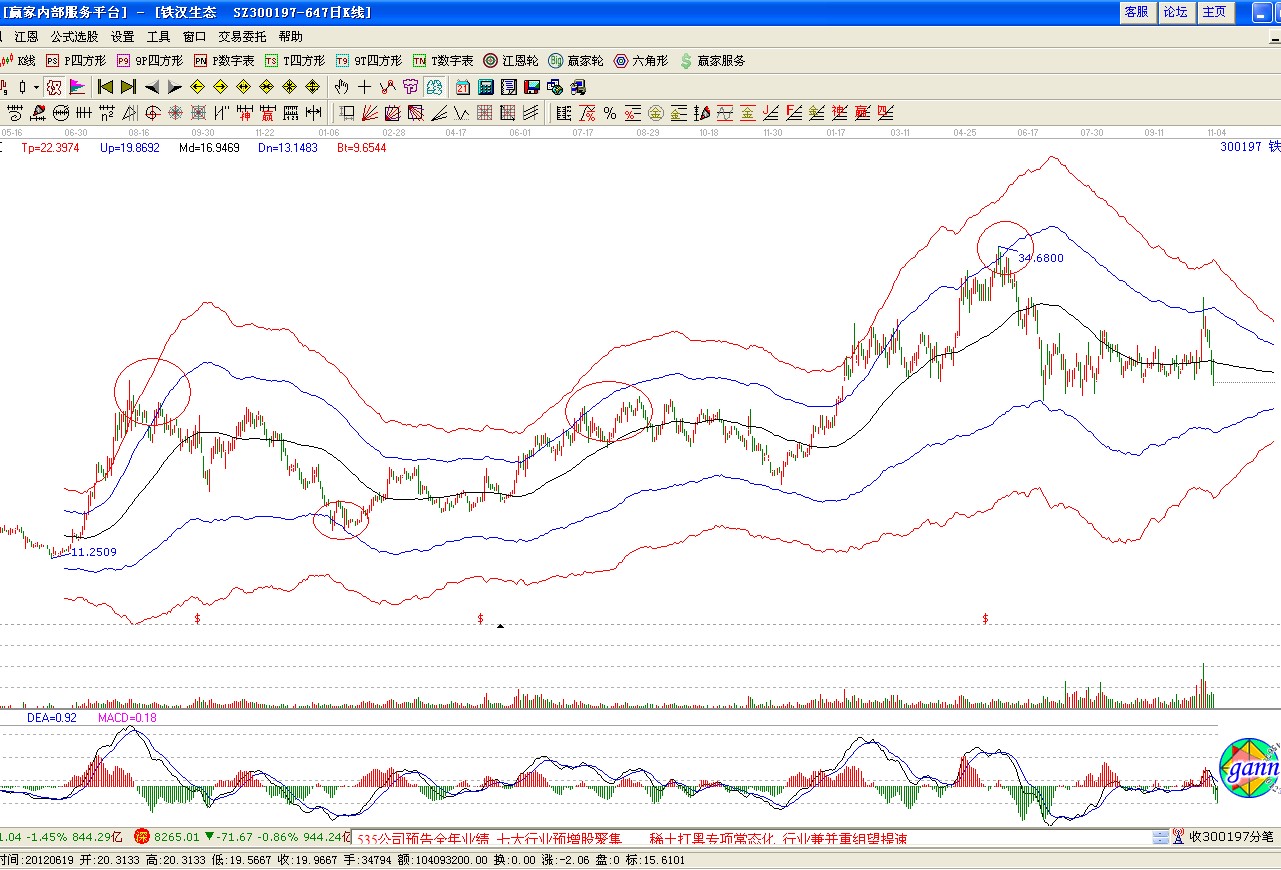This screenshot has width=1281, height=870.
Task: Click the percent (%) line tool
Action: pos(609,113)
